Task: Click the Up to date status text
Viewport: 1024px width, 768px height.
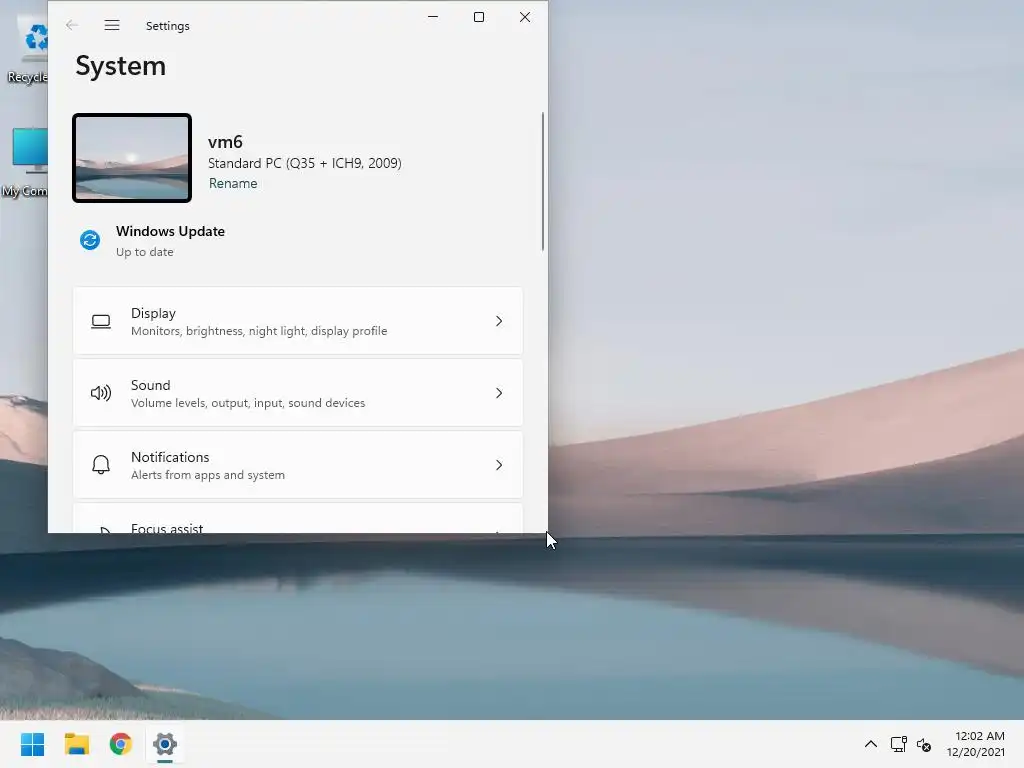Action: pos(145,252)
